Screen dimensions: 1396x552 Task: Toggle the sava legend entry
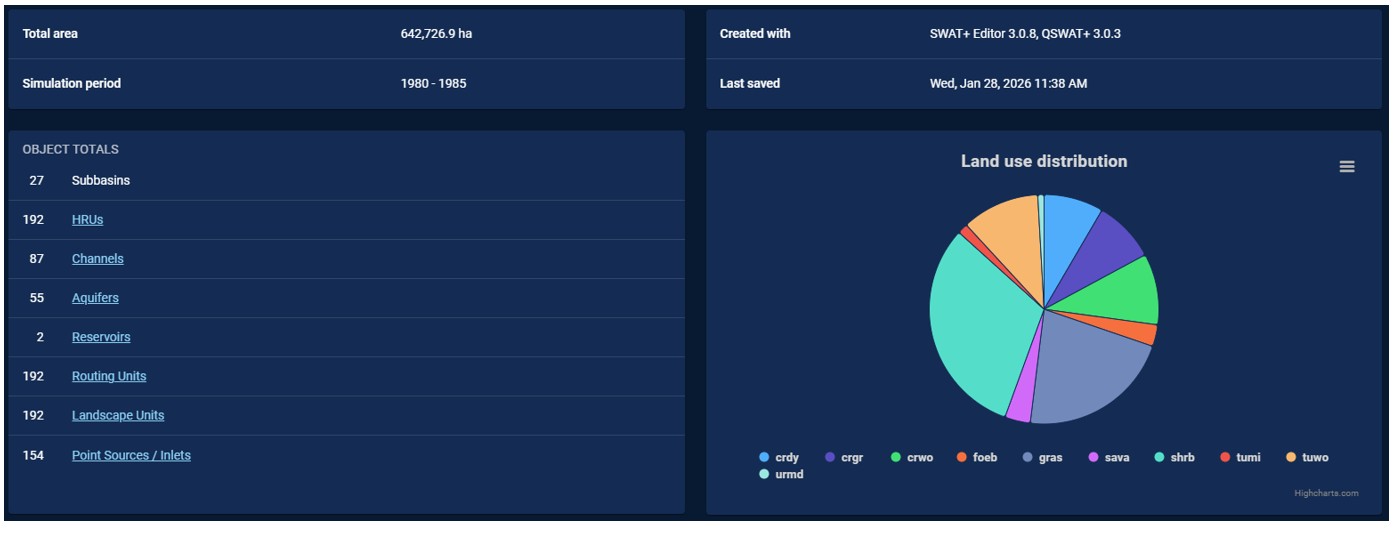(1108, 457)
